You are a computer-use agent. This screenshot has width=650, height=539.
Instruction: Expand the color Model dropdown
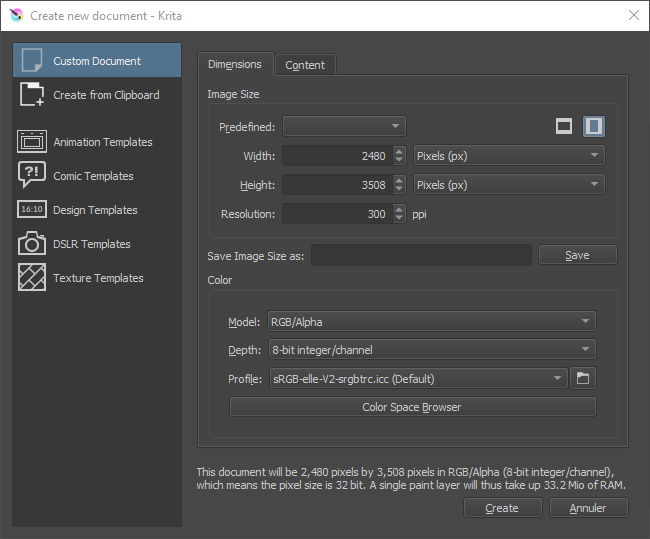tap(431, 321)
